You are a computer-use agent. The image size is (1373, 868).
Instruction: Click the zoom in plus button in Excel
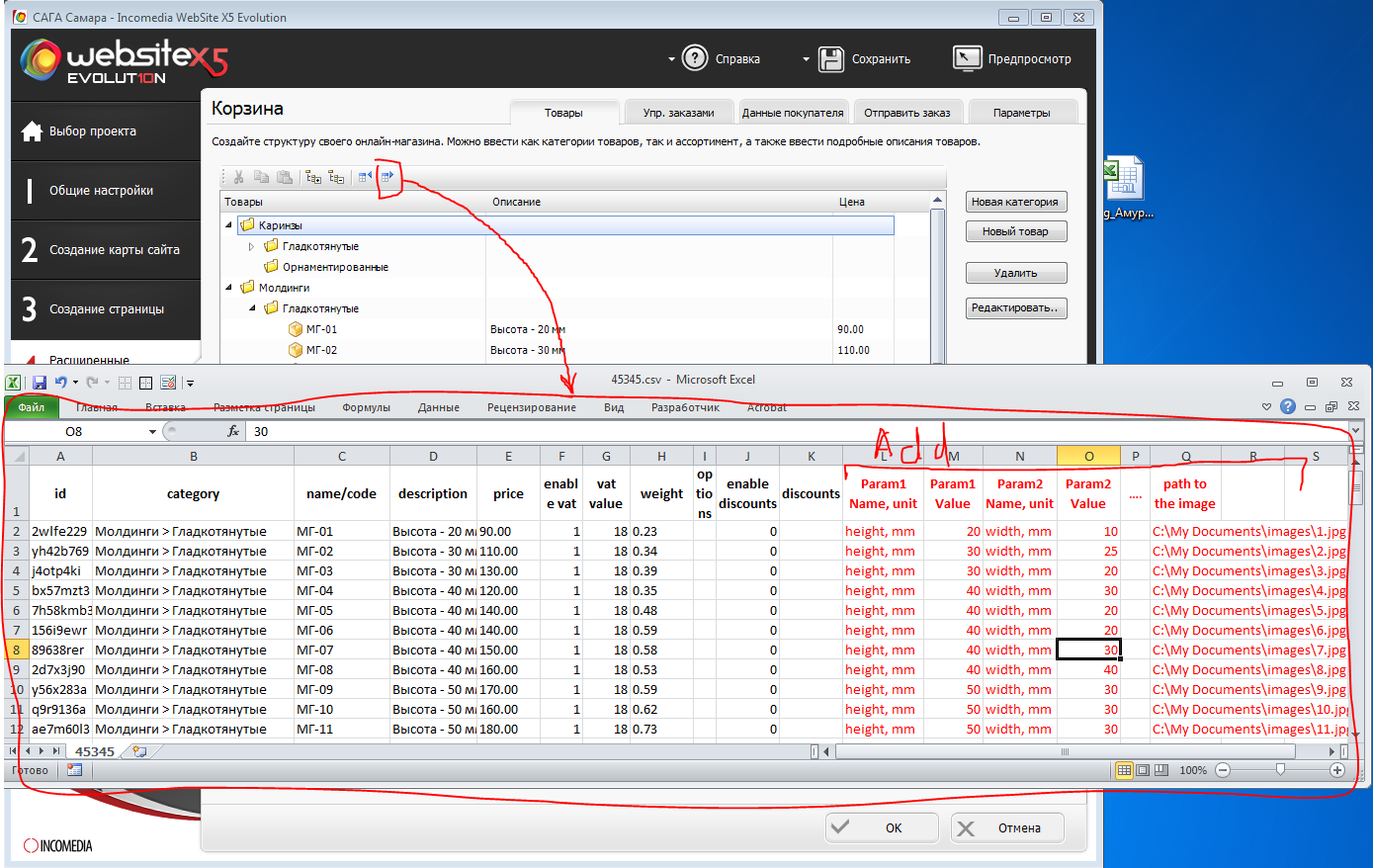click(1337, 770)
